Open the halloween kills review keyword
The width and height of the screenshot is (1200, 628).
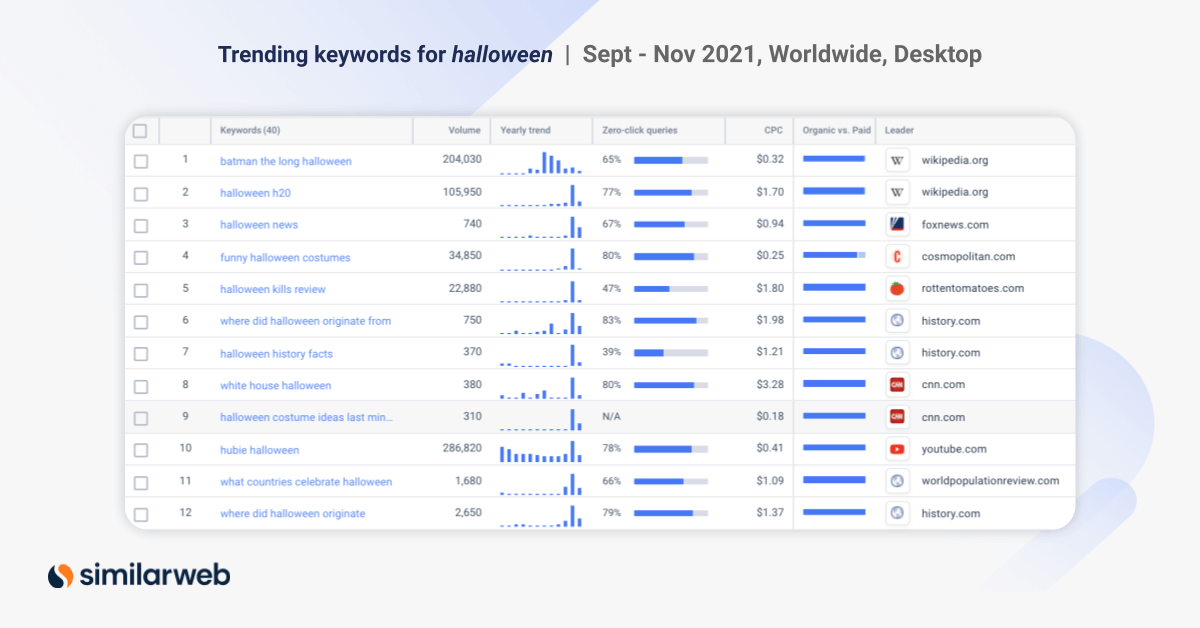[273, 289]
